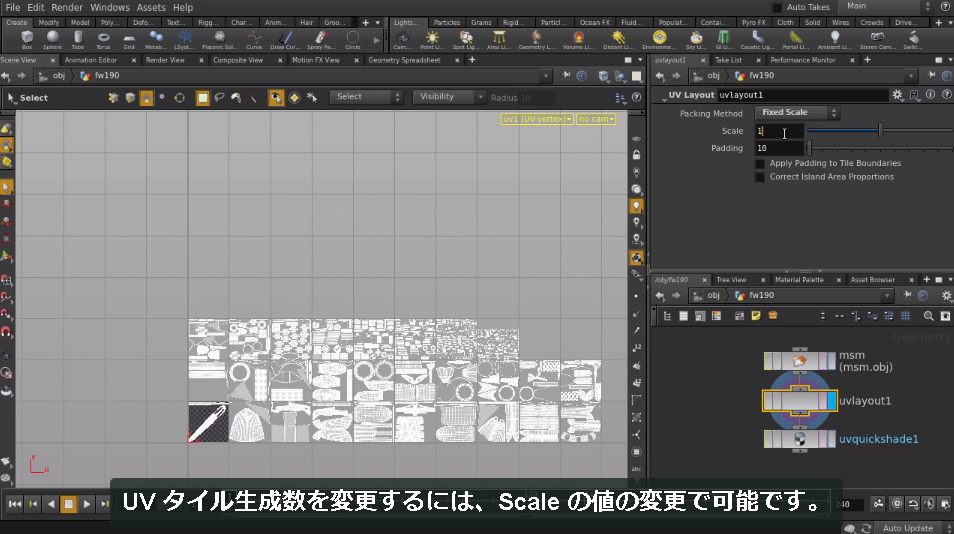
Task: Select the Area Light shelf icon
Action: tap(498, 40)
